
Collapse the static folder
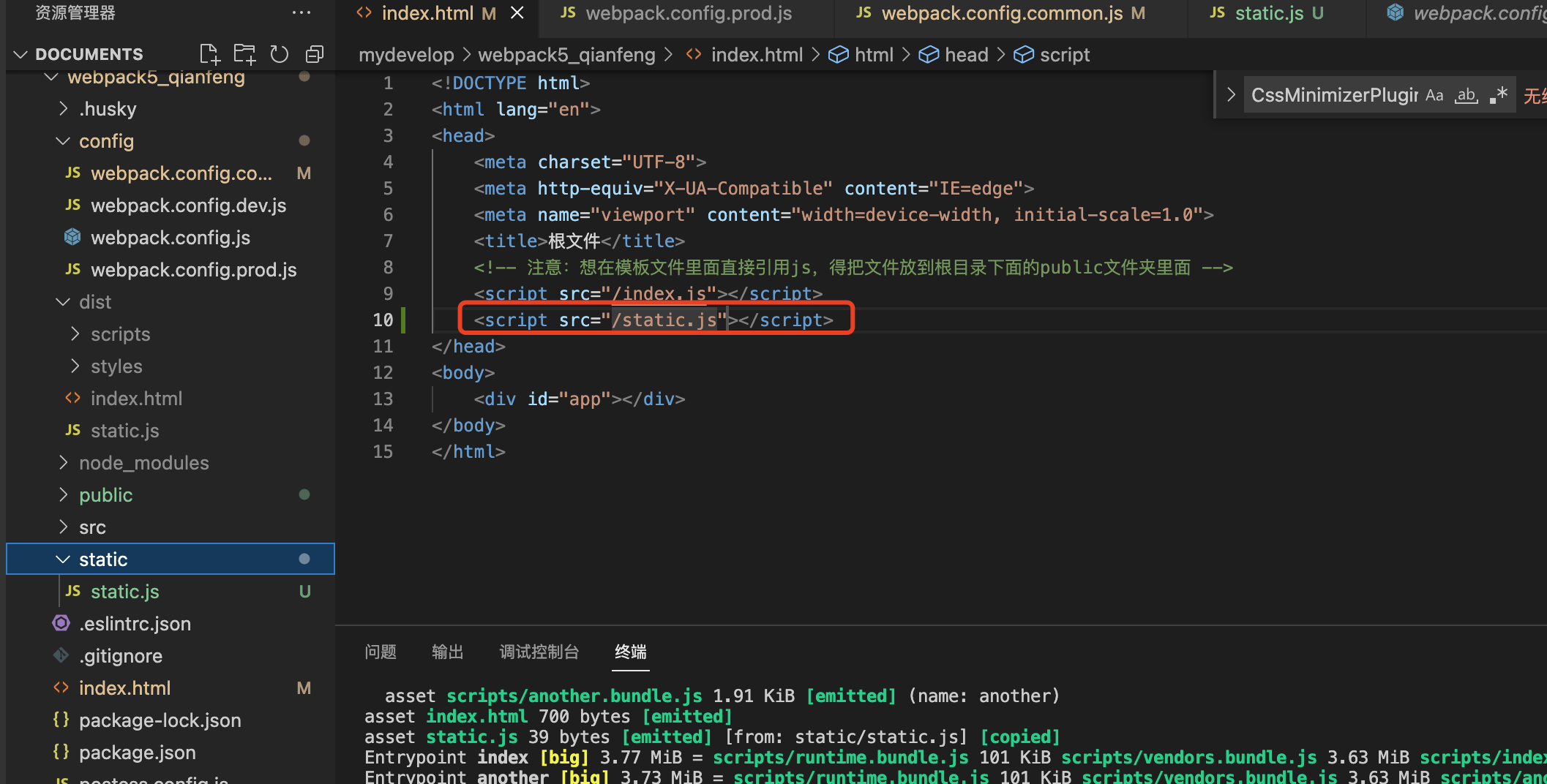click(64, 559)
